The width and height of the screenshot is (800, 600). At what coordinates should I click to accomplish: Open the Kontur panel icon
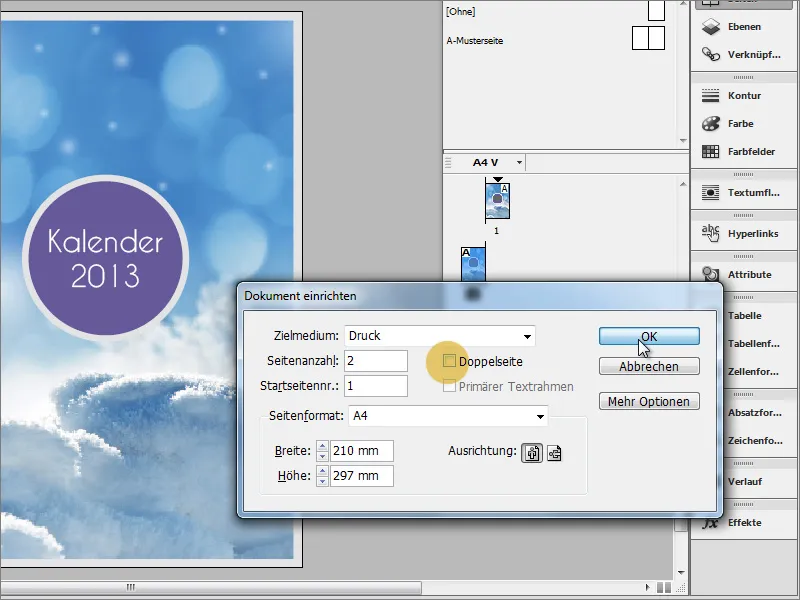point(711,95)
